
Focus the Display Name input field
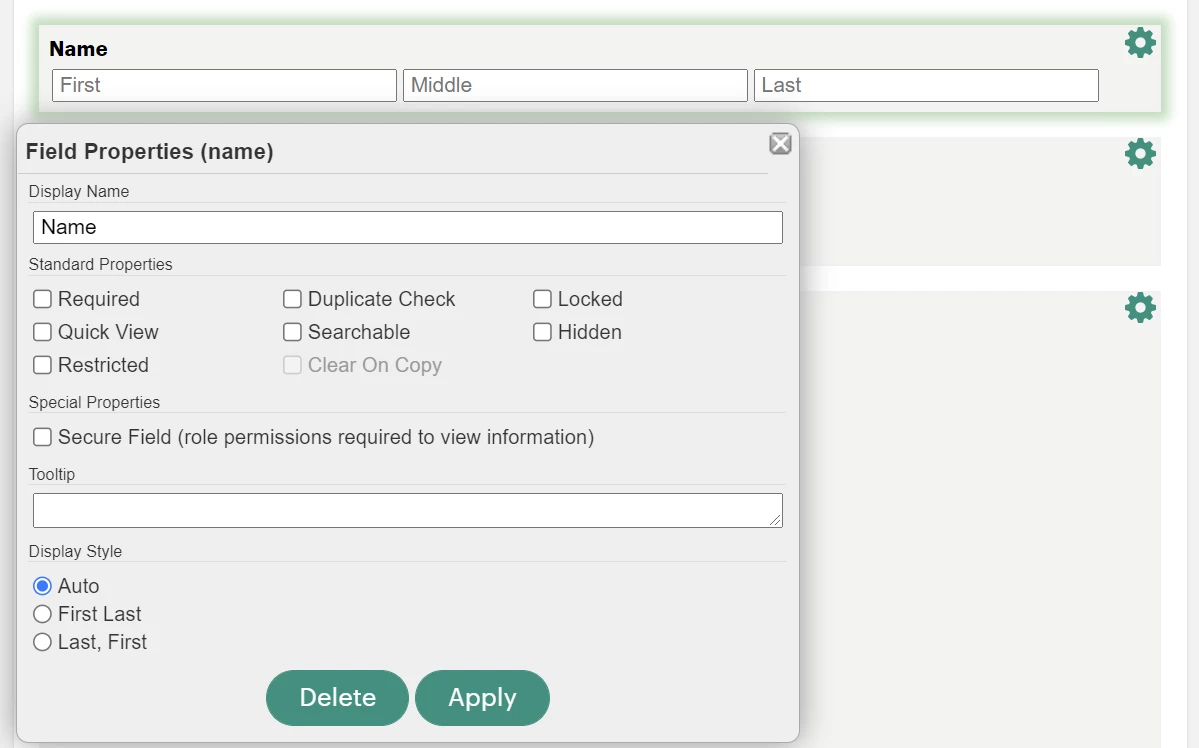tap(408, 227)
